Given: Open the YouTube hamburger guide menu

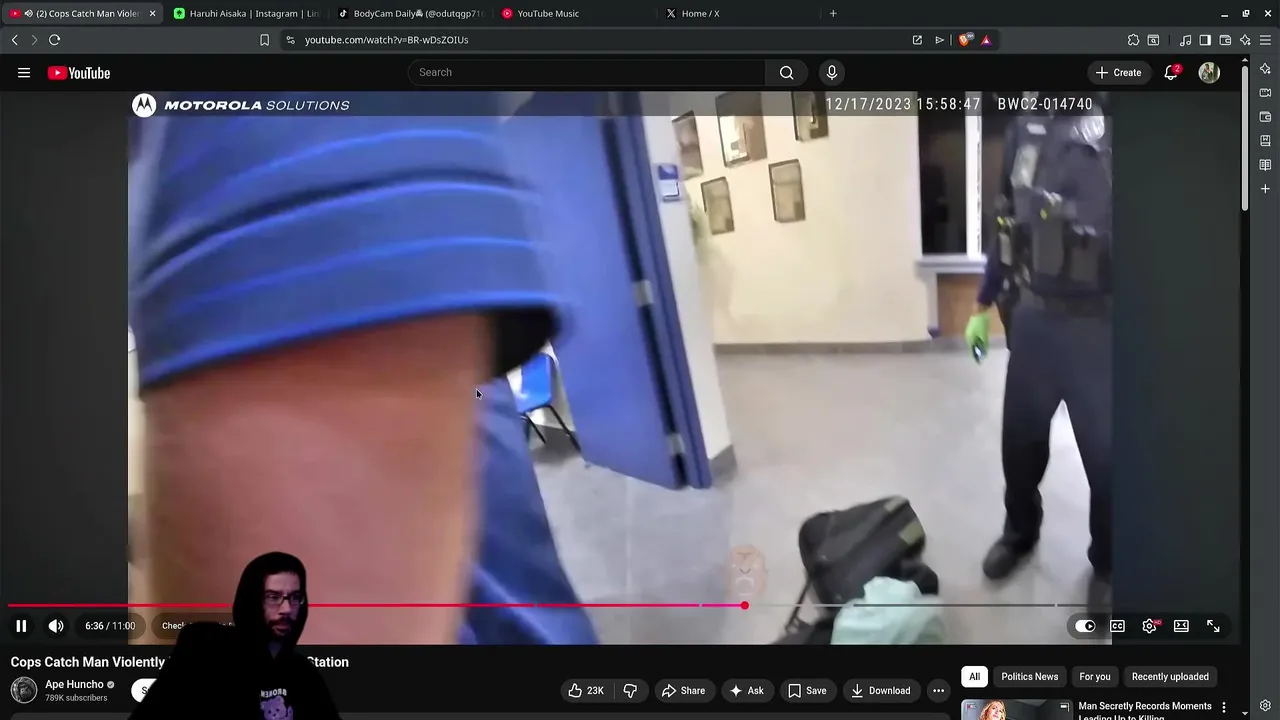Looking at the screenshot, I should click(24, 72).
